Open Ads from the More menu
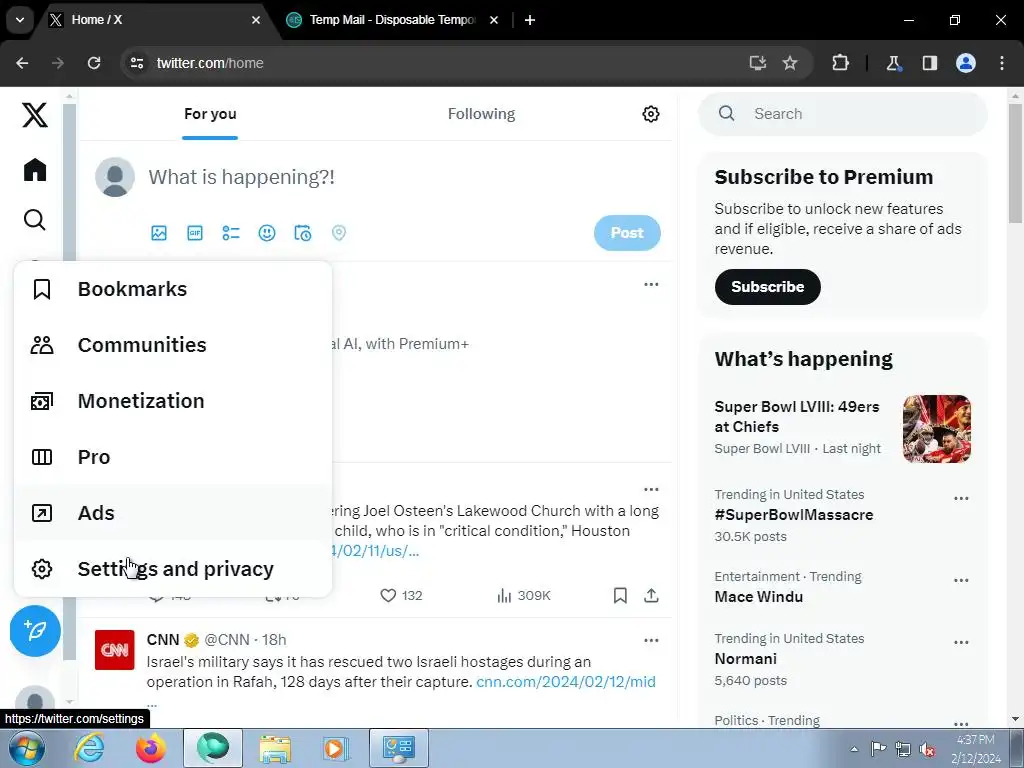Screen dimensions: 1024x768 pos(173,513)
